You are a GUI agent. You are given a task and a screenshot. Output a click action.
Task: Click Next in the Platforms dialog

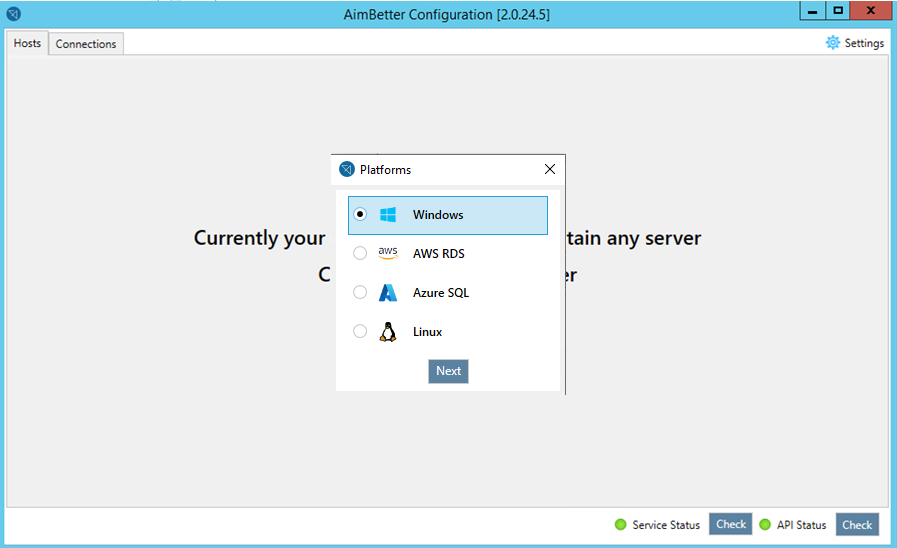click(x=448, y=371)
